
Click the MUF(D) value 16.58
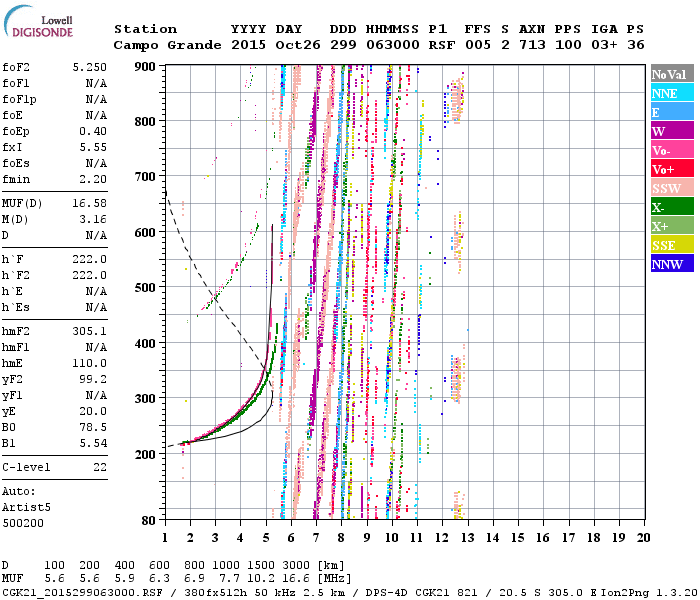(90, 204)
